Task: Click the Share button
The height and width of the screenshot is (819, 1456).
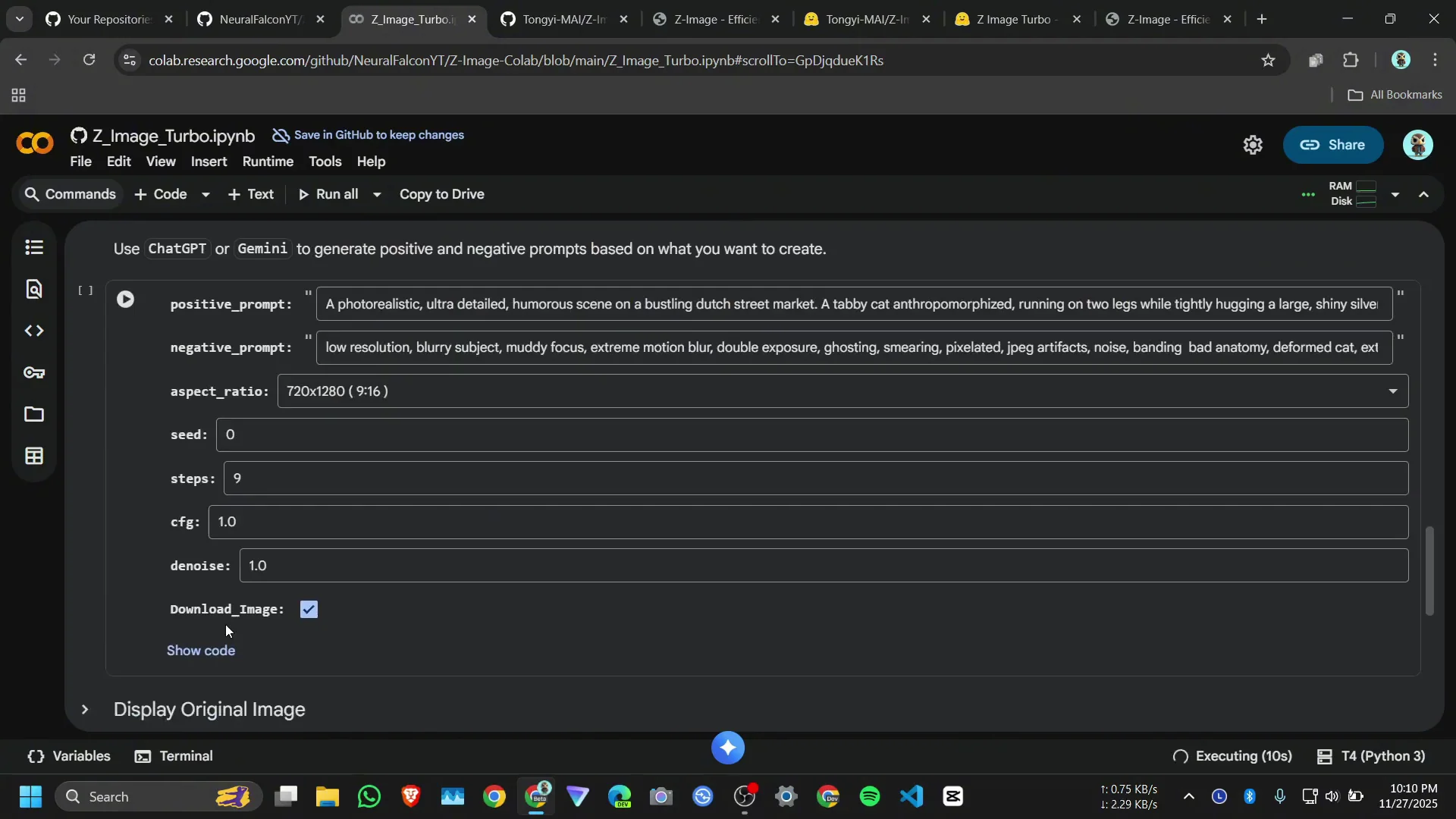Action: [1333, 144]
